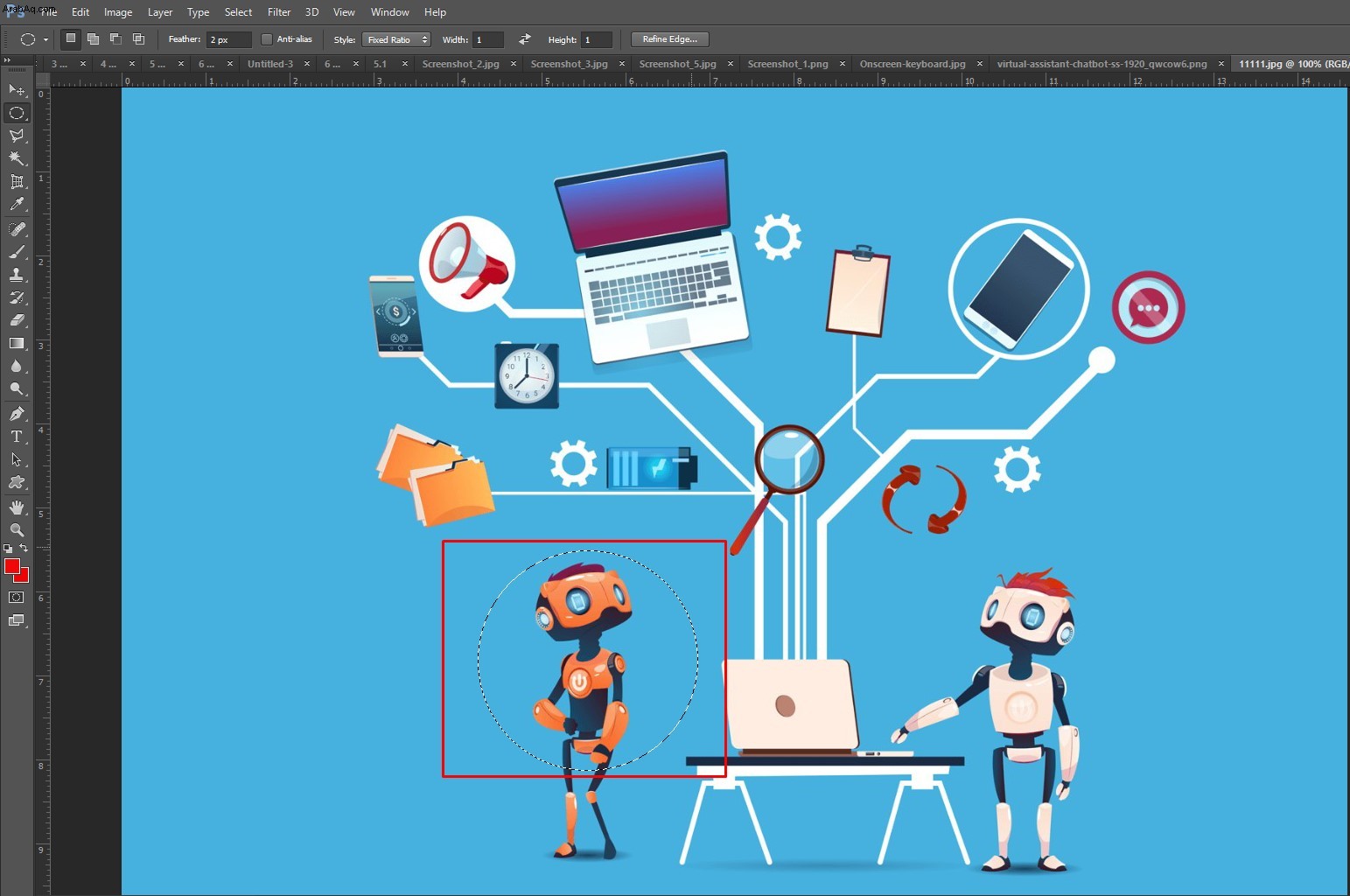Select the Hand tool

pos(17,507)
